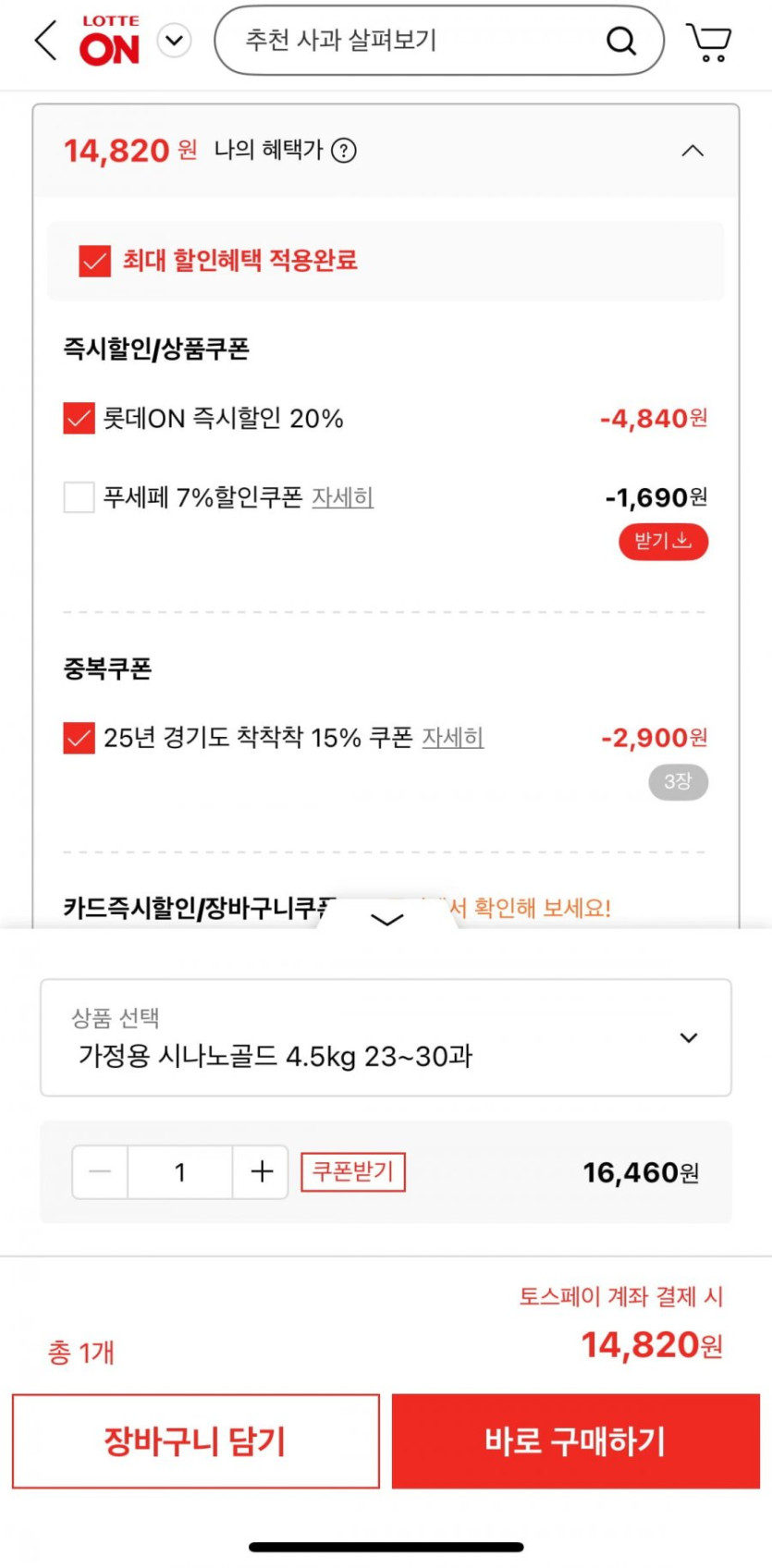Open 자세히 link for 푸세페 coupon
Viewport: 772px width, 1568px height.
click(342, 497)
